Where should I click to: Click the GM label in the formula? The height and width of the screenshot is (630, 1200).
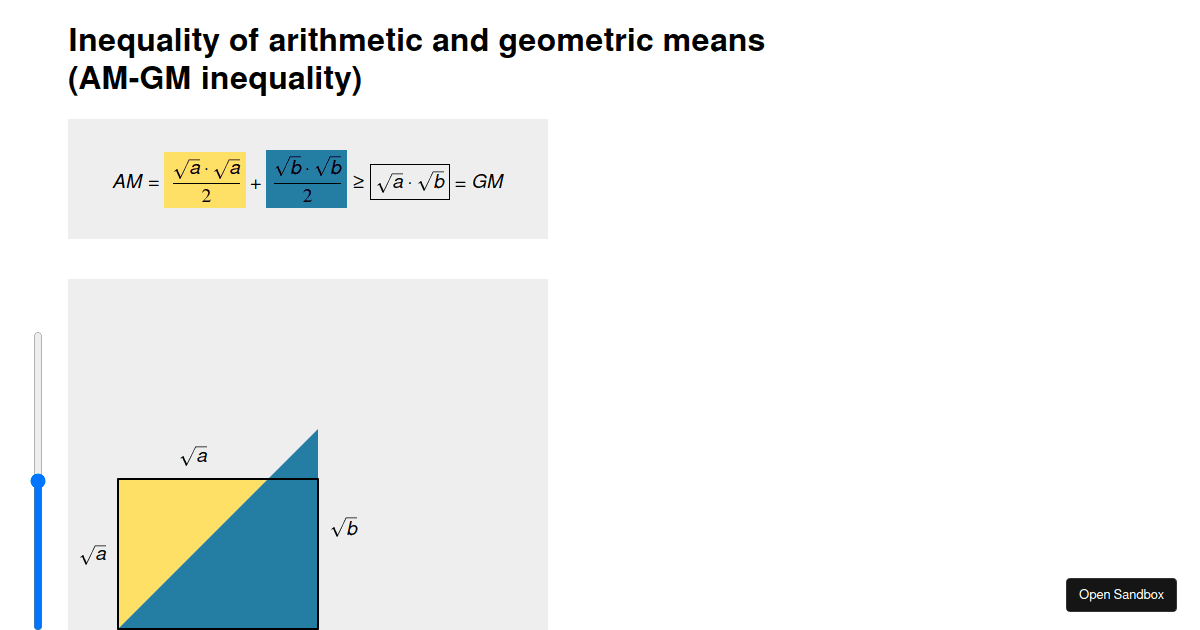click(489, 181)
